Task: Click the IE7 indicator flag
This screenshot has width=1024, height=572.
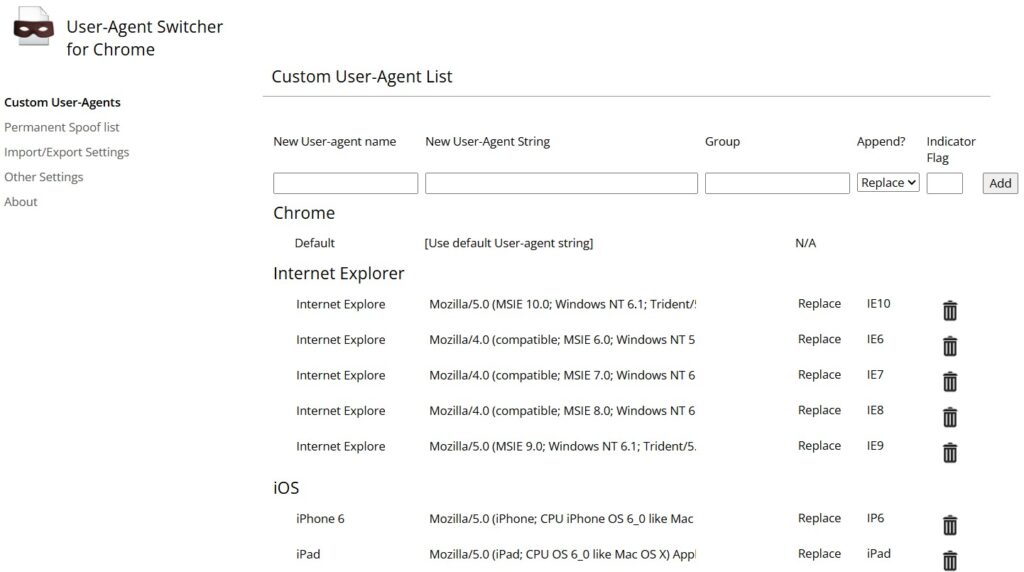Action: [875, 375]
